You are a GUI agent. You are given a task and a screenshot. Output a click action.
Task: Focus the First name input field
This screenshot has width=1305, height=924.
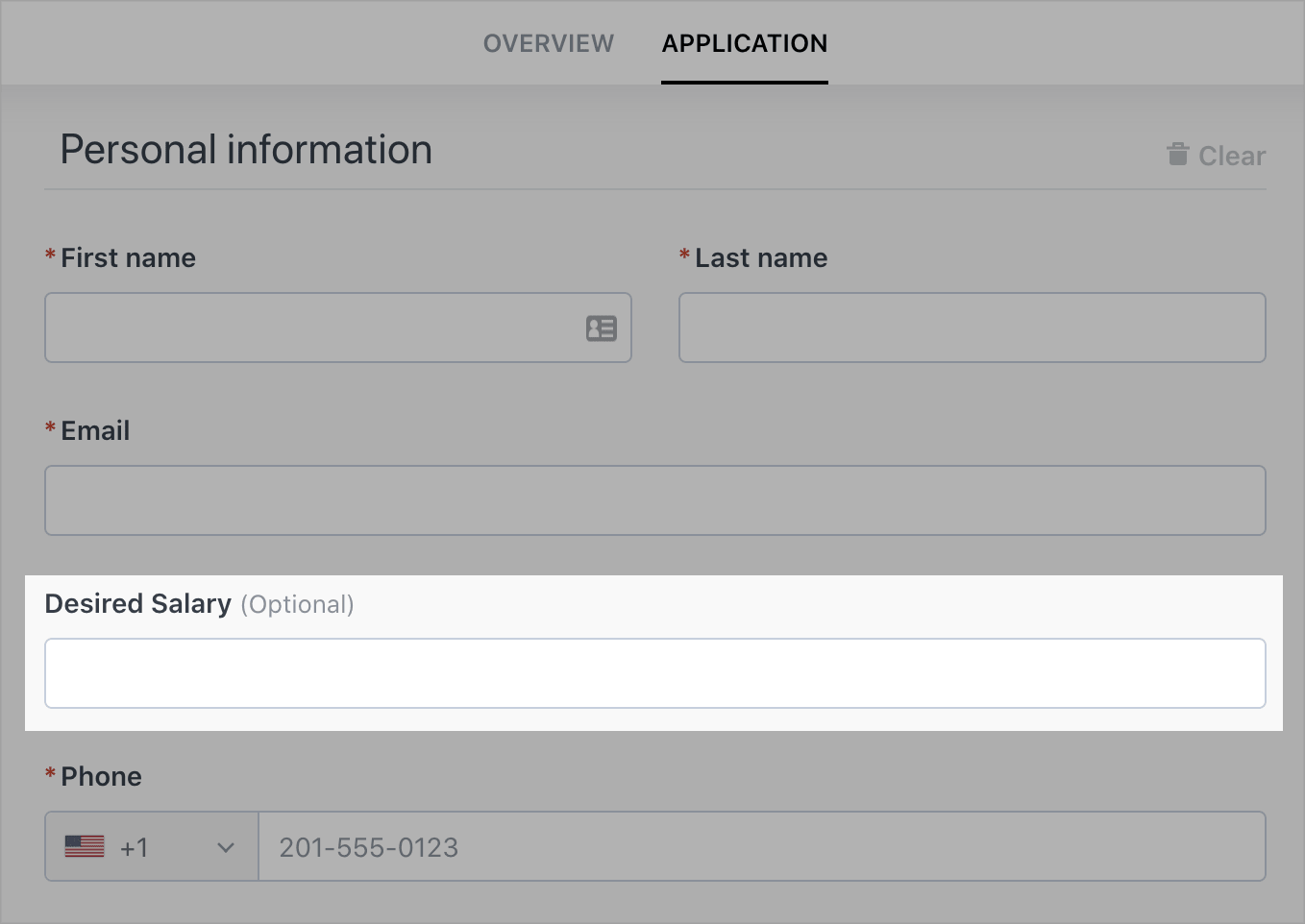coord(308,328)
